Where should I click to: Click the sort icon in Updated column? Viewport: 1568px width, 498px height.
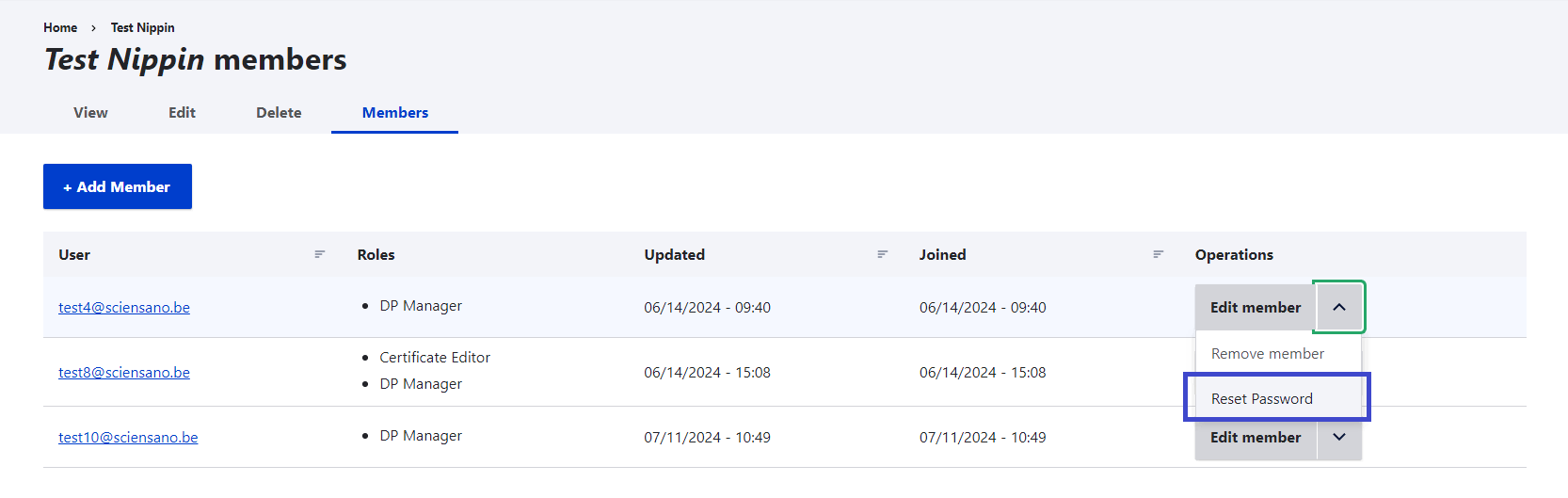click(882, 254)
